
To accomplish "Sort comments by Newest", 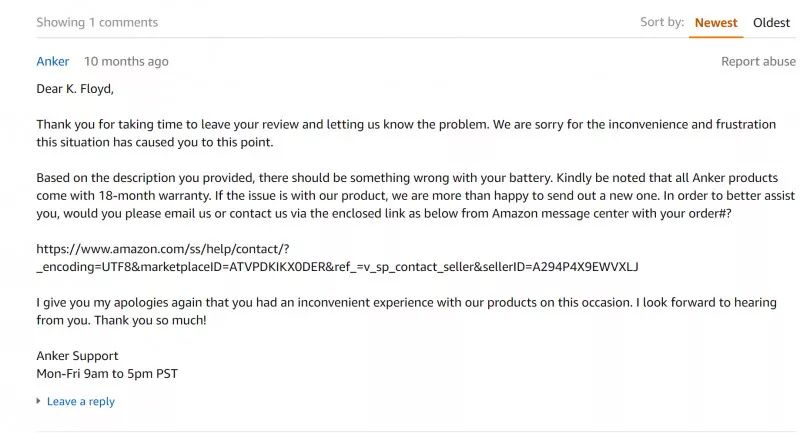I will 716,23.
